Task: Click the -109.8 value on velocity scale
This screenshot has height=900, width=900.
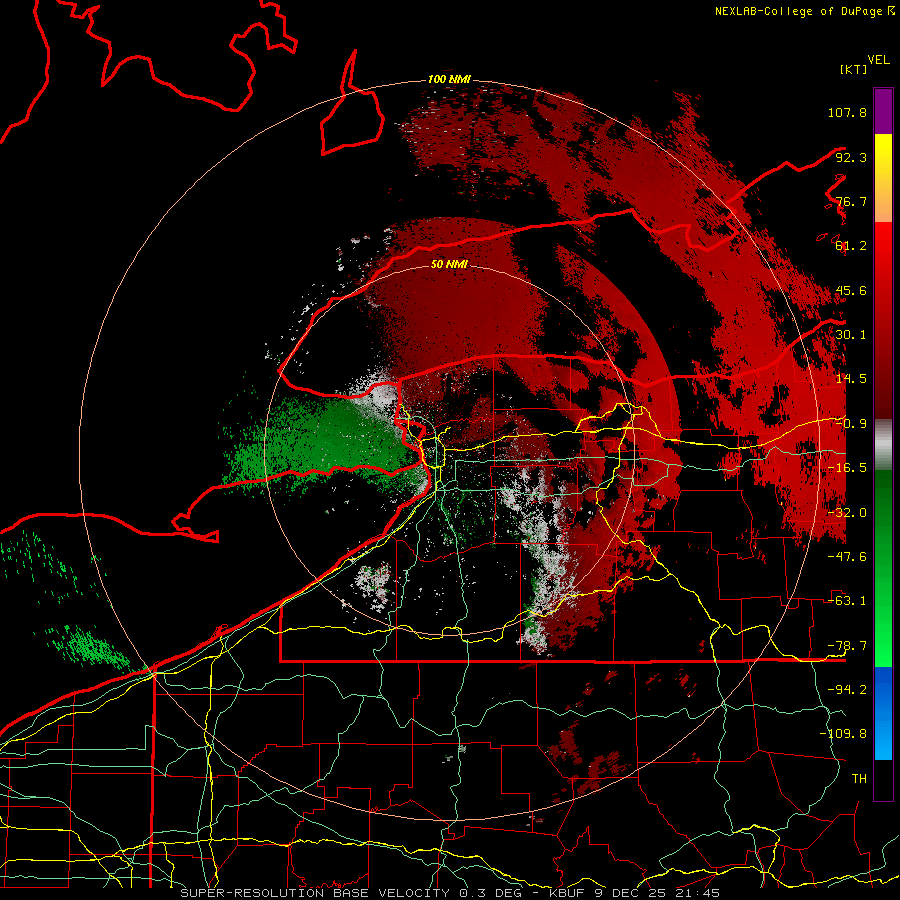Action: coord(843,734)
